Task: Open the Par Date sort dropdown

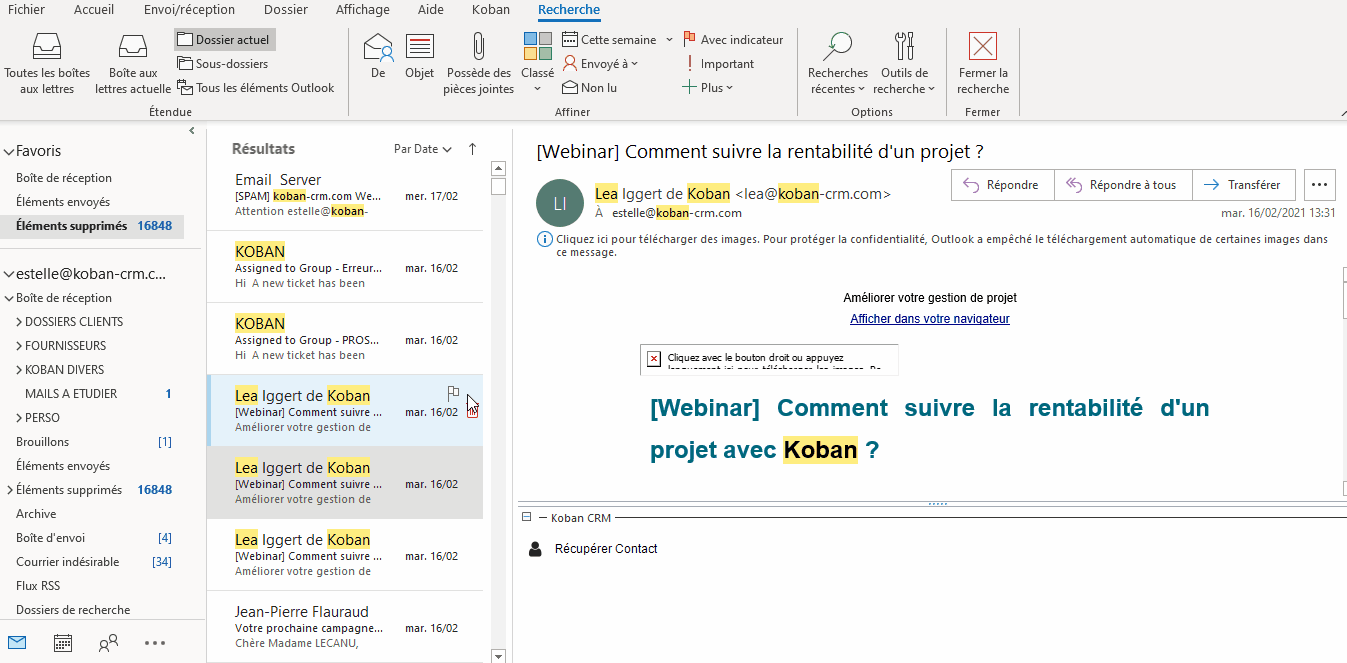Action: (423, 149)
